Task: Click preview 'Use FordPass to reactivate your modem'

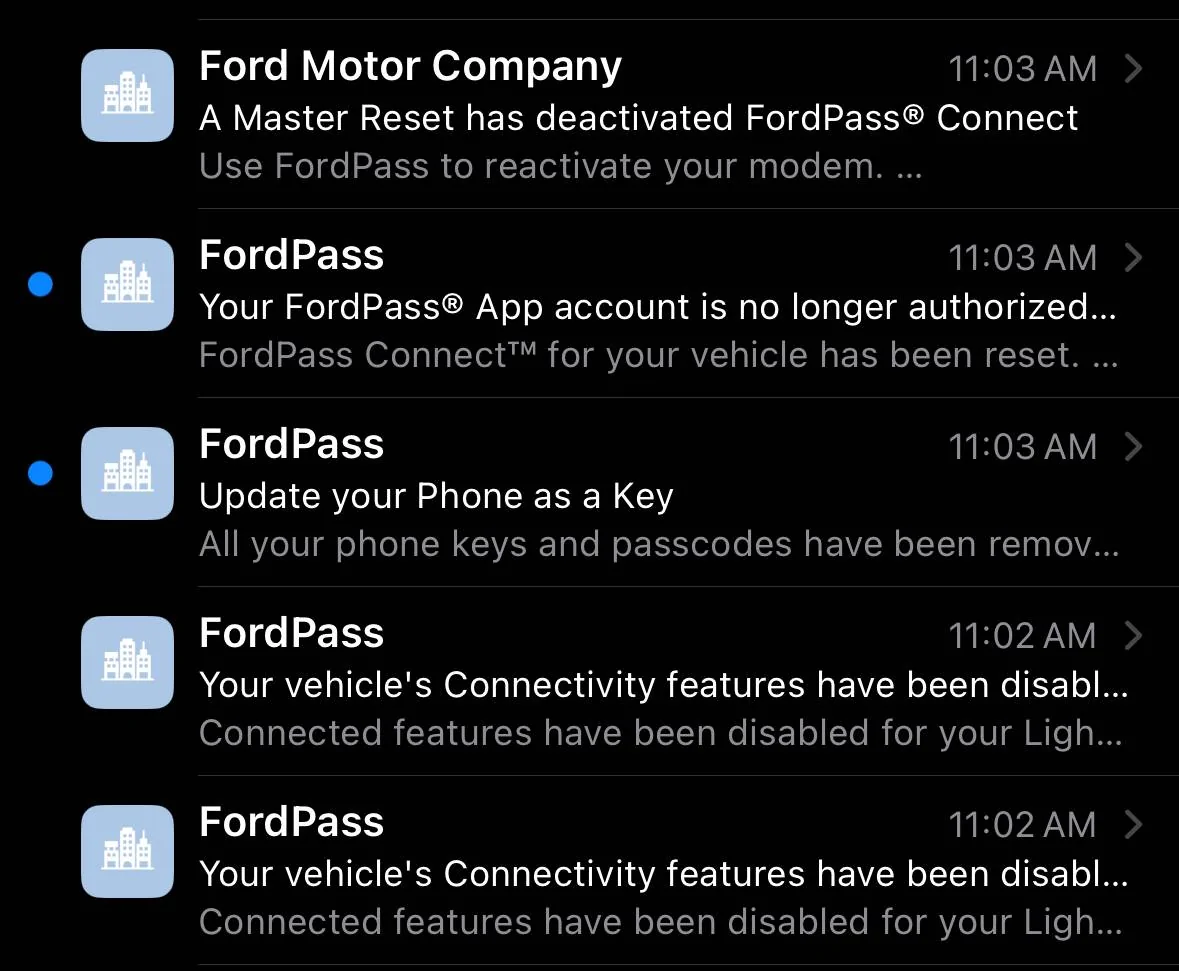Action: [560, 166]
